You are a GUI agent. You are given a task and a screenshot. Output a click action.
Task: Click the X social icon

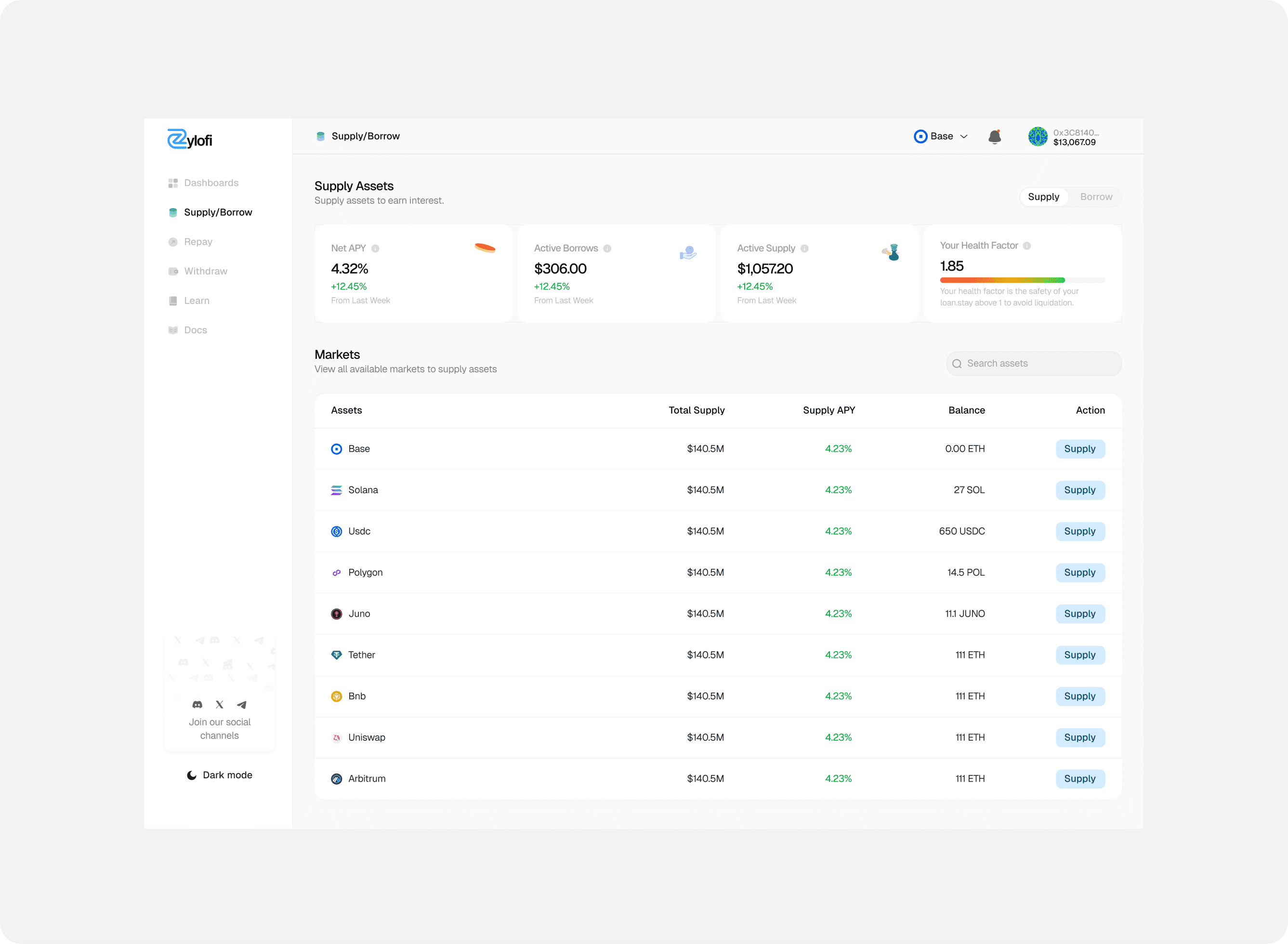point(220,705)
